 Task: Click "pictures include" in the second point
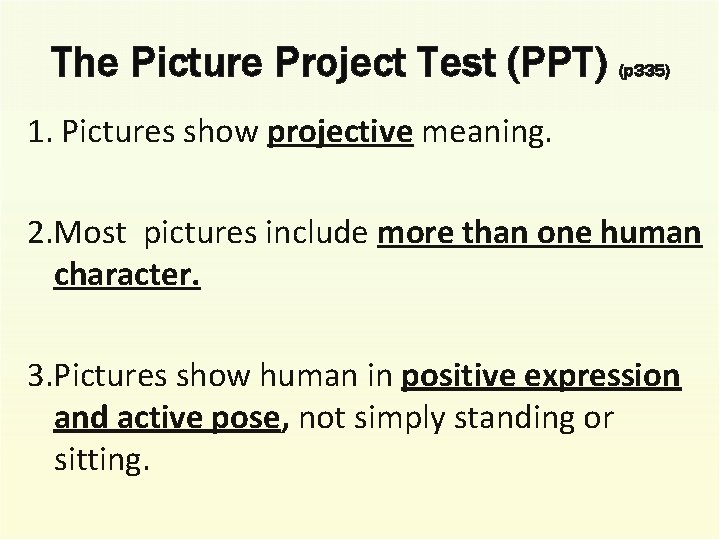click(257, 234)
